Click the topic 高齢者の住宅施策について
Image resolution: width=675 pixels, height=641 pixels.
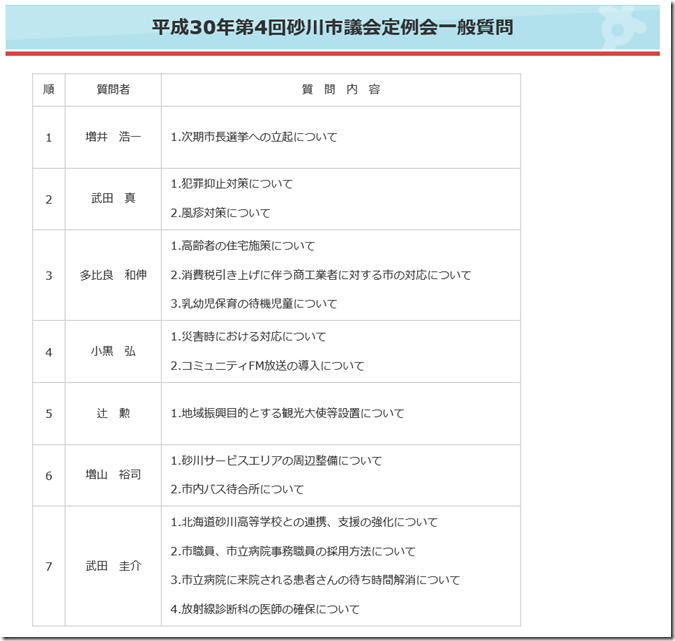[x=242, y=246]
